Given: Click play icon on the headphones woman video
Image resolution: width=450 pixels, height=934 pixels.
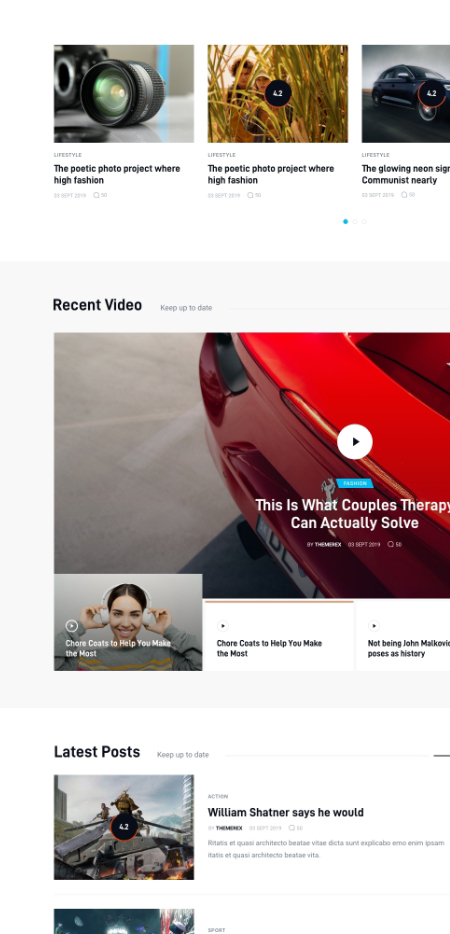Looking at the screenshot, I should coord(72,625).
